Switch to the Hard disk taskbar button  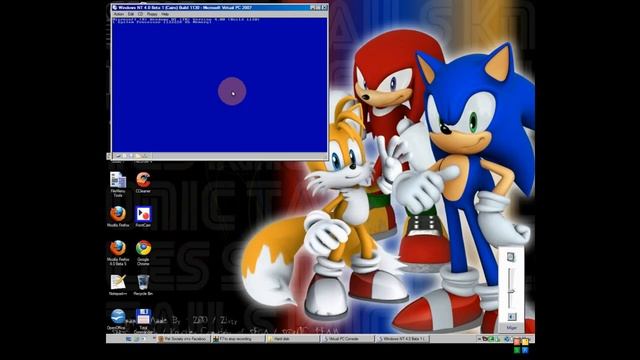[292, 339]
